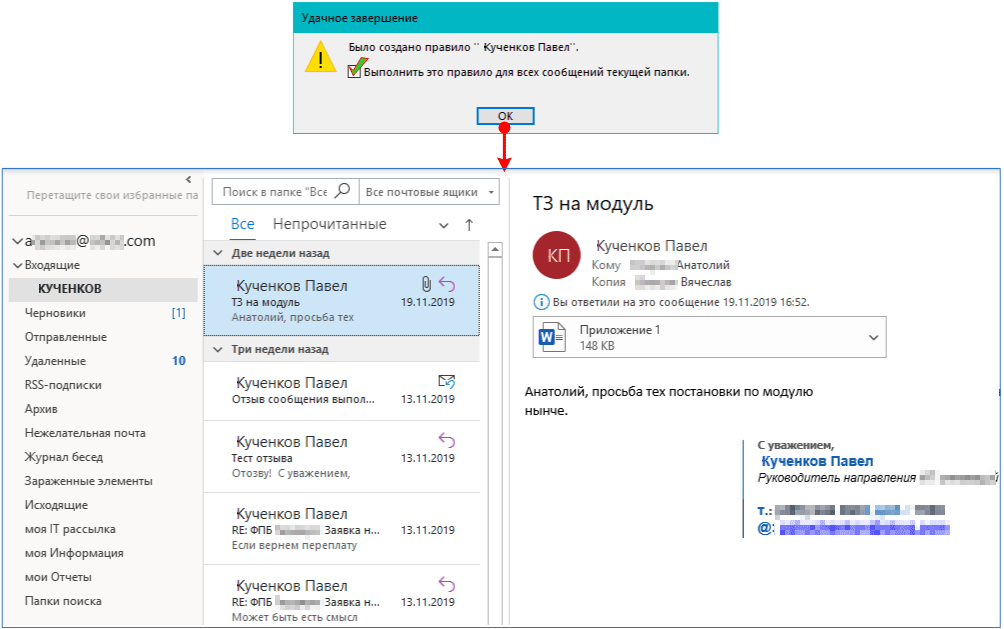Click the search magnifier icon in folder search
Screen dimensions: 1004x629
342,191
